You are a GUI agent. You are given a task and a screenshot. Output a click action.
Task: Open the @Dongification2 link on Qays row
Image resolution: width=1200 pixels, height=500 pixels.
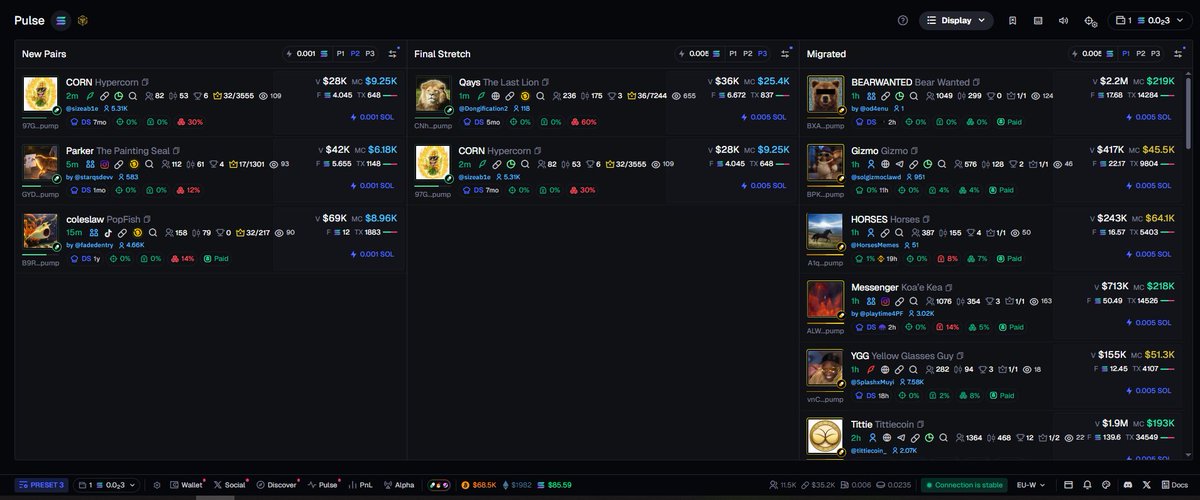pos(483,108)
